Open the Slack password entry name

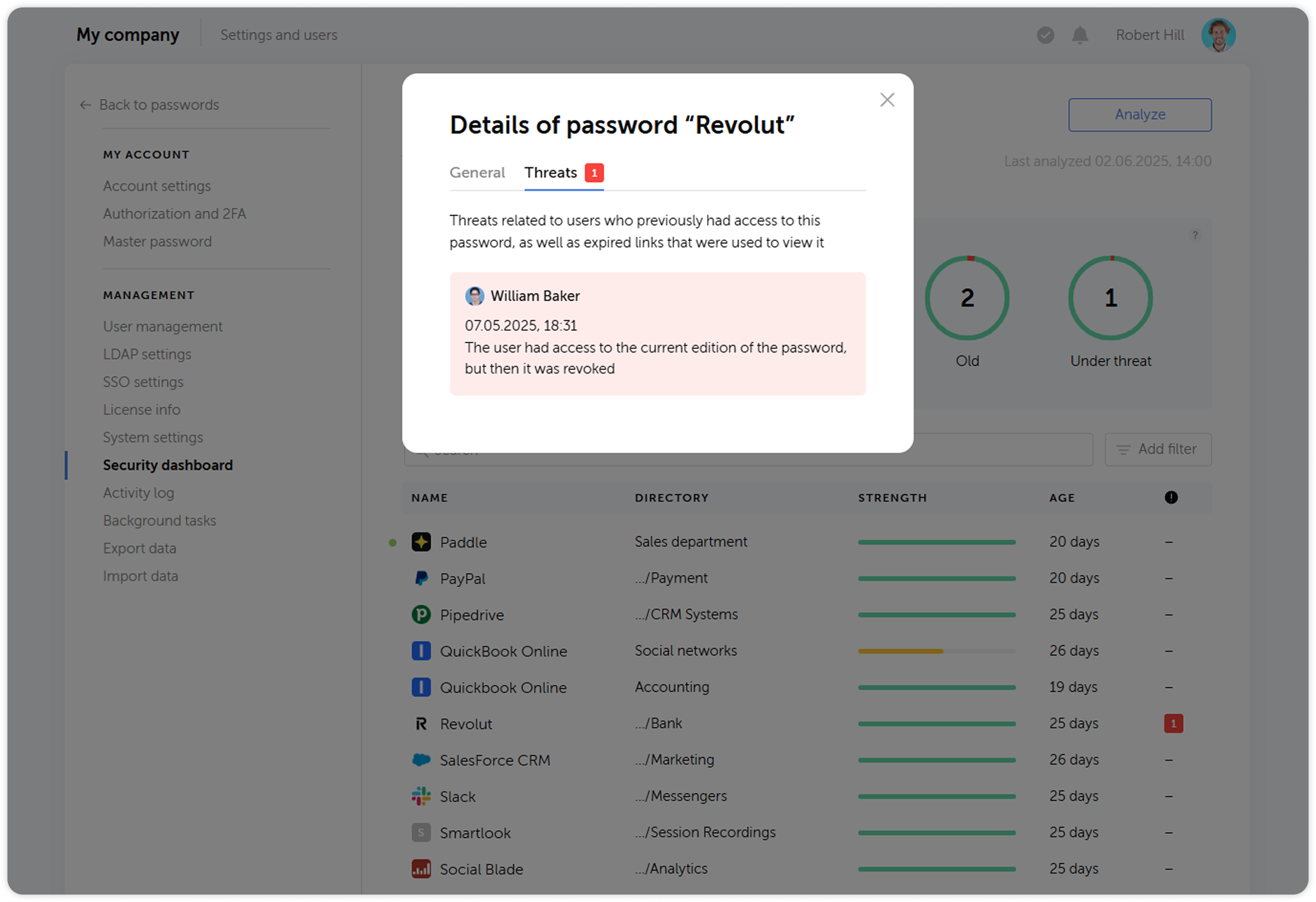458,797
